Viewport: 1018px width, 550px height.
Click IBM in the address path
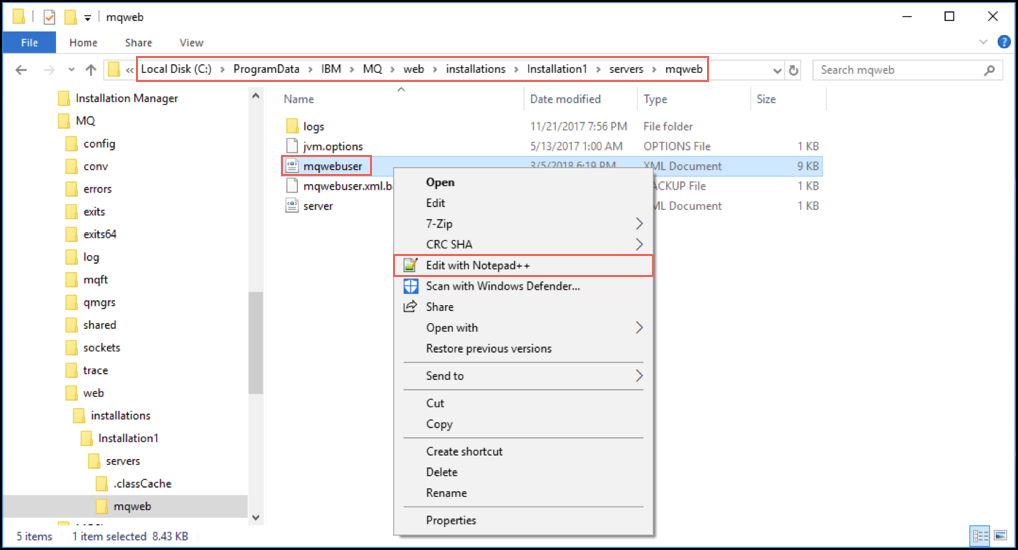331,69
